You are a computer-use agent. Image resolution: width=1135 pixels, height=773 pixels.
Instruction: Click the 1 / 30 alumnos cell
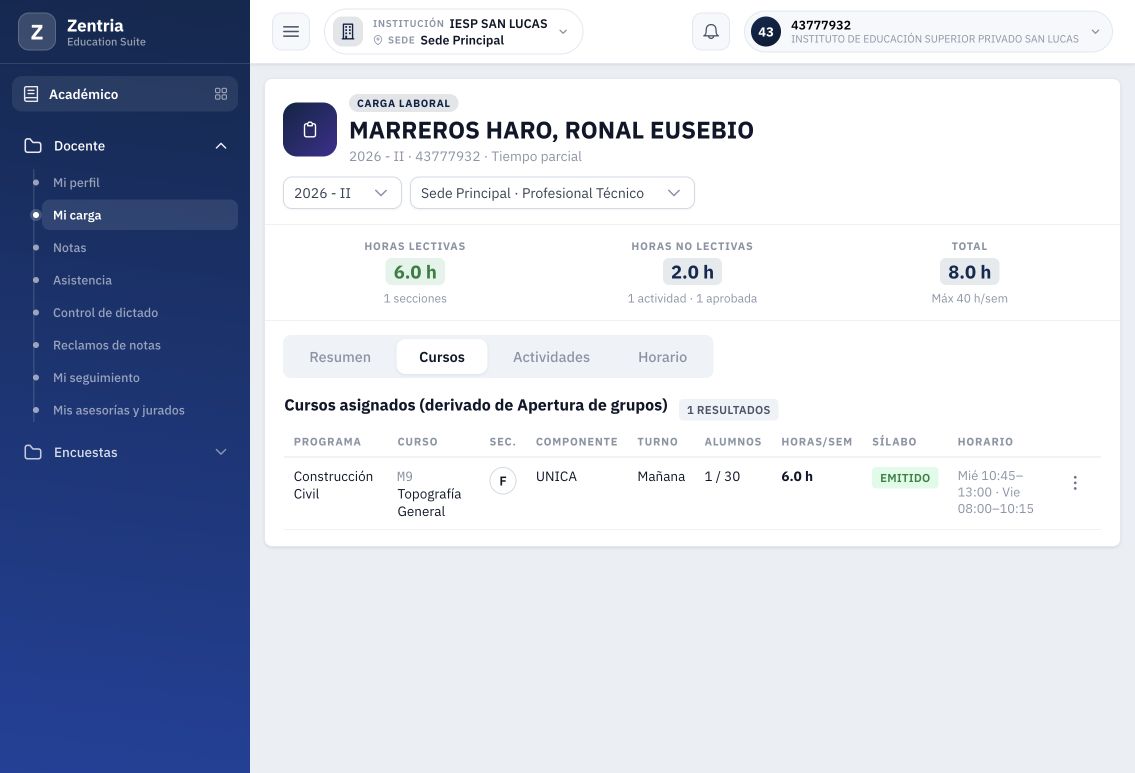click(x=722, y=476)
